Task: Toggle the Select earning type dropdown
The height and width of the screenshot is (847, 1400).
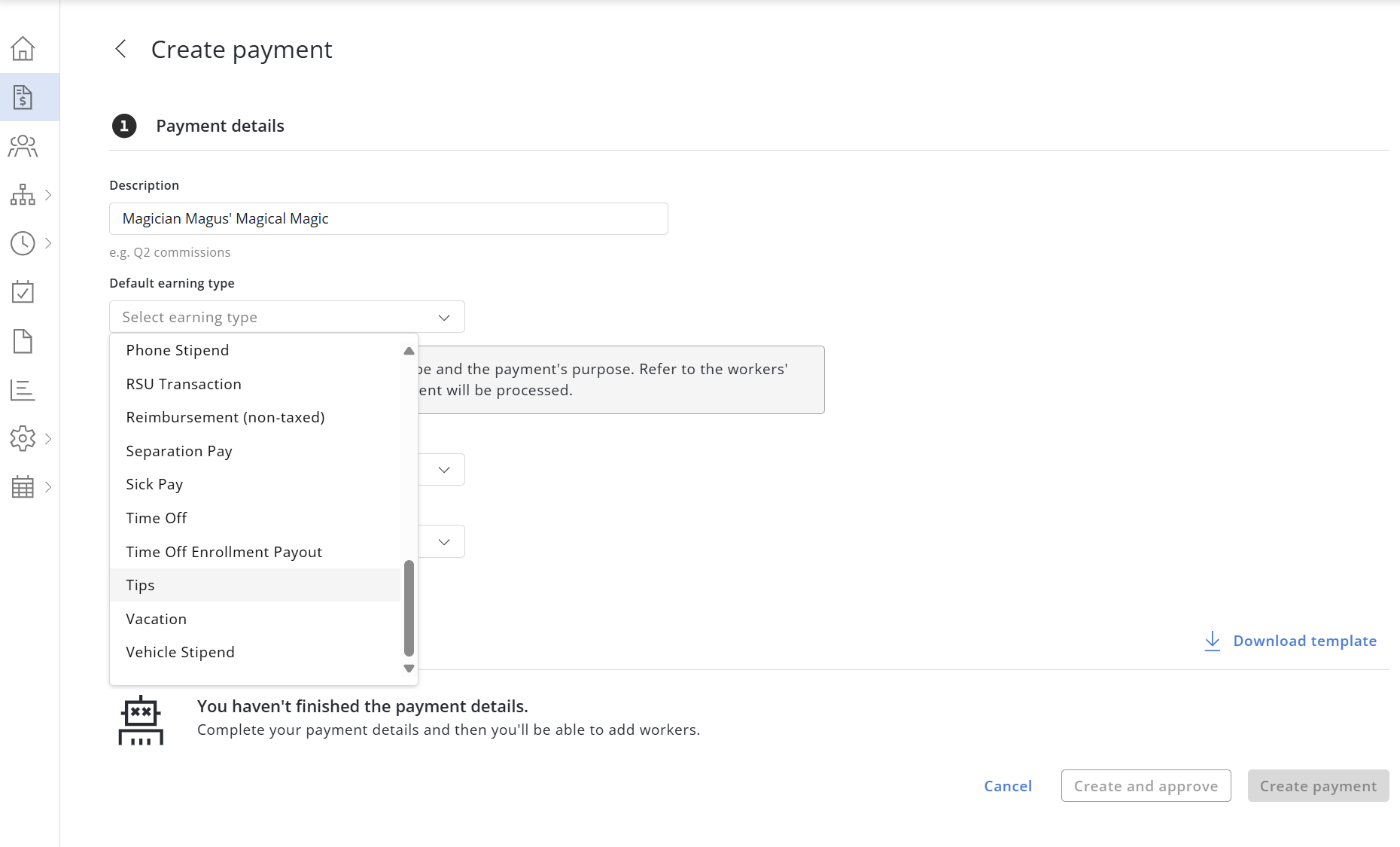Action: coord(287,317)
